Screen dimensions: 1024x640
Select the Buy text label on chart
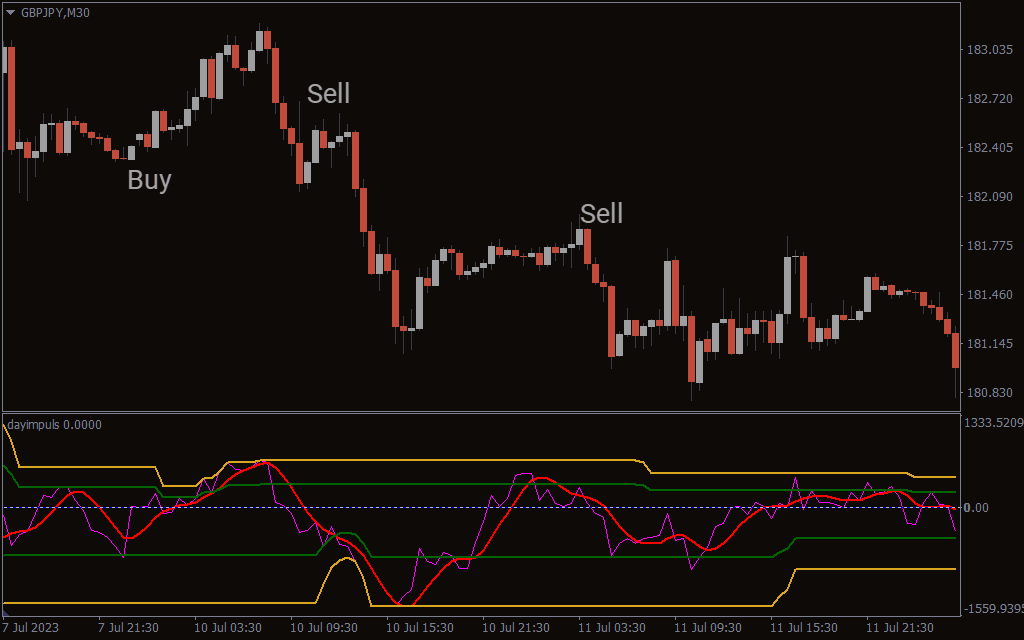tap(149, 180)
